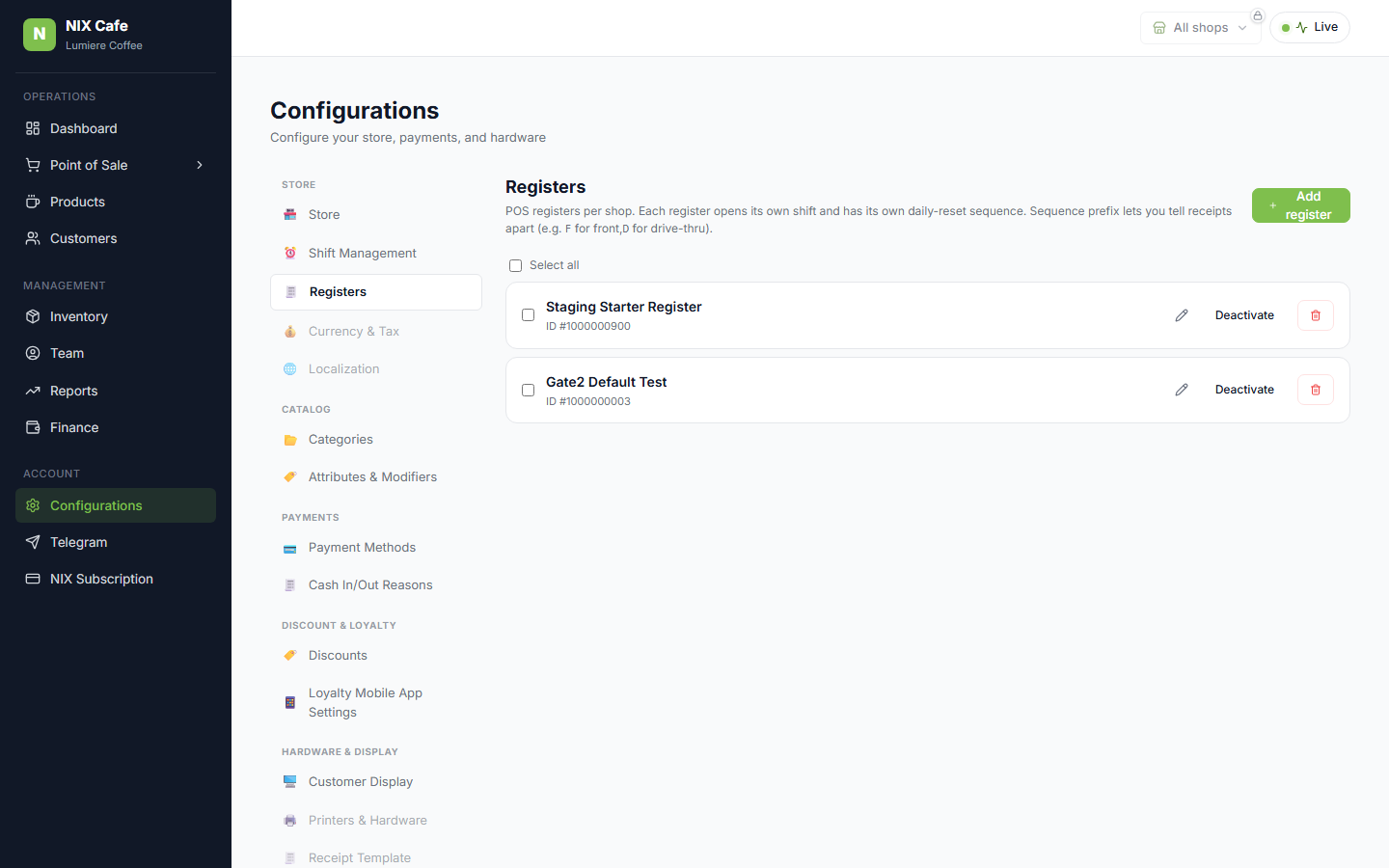Click the Registers section heading
The width and height of the screenshot is (1389, 868).
(546, 187)
